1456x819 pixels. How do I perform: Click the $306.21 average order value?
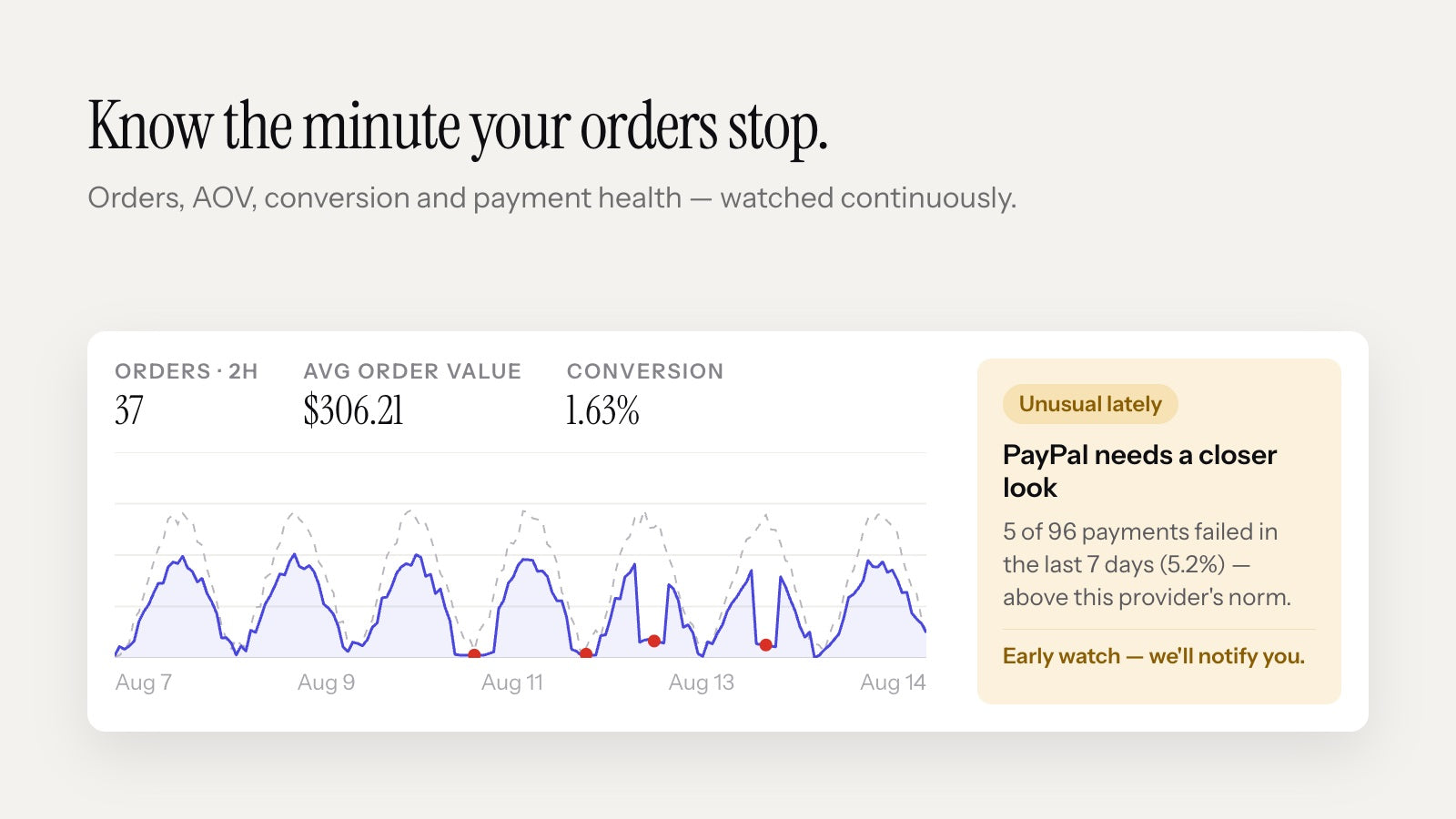(353, 410)
